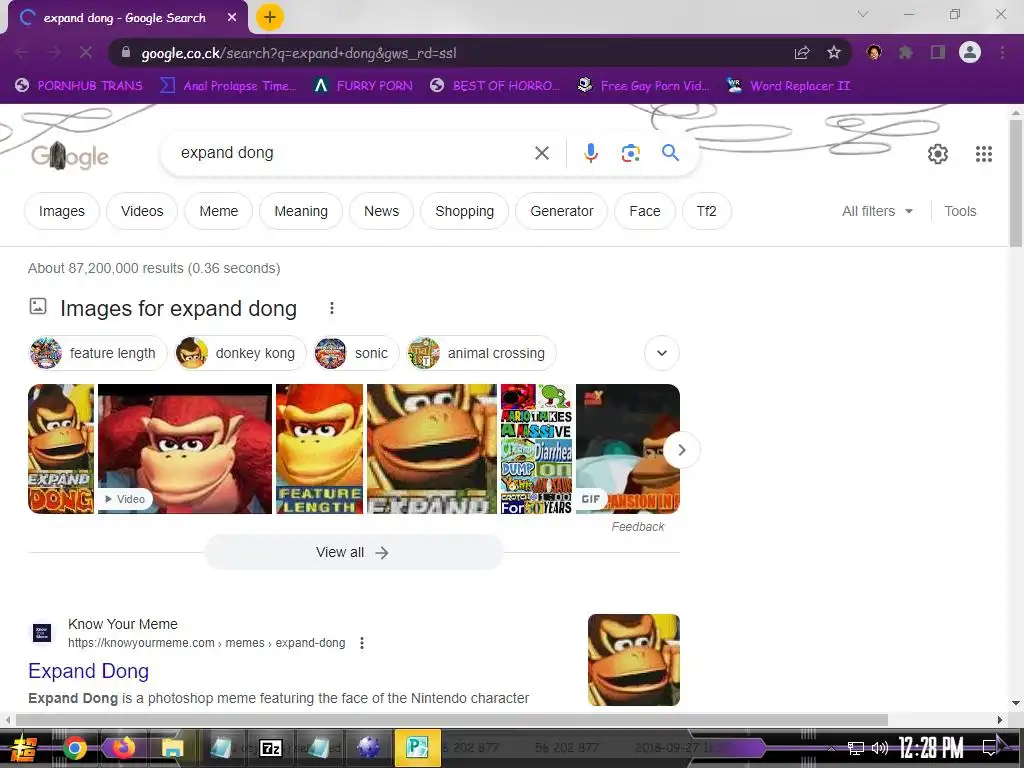Show tab search dropdown arrow
The width and height of the screenshot is (1024, 768).
863,14
